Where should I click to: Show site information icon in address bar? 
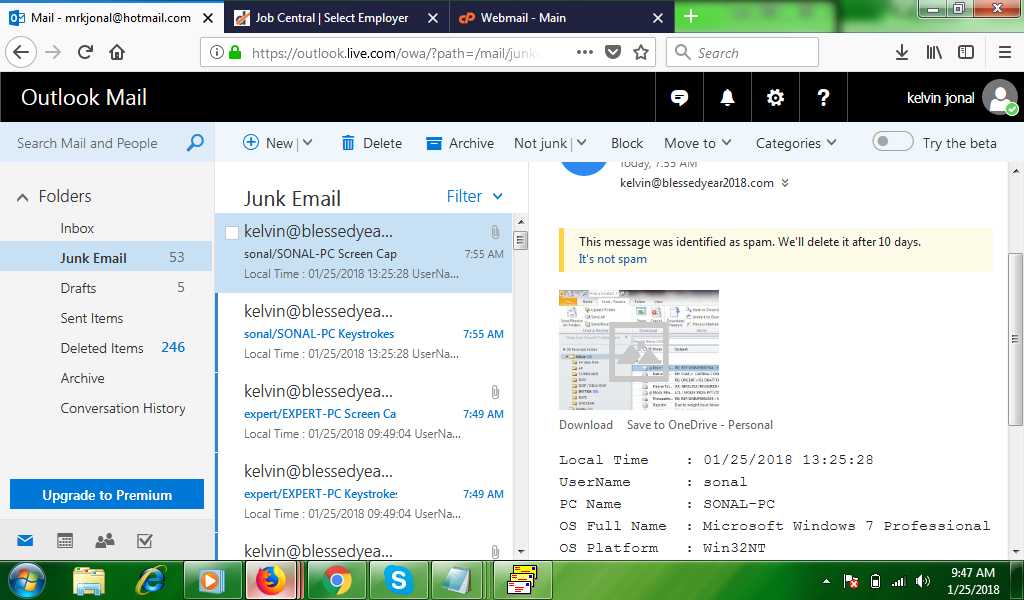[216, 52]
